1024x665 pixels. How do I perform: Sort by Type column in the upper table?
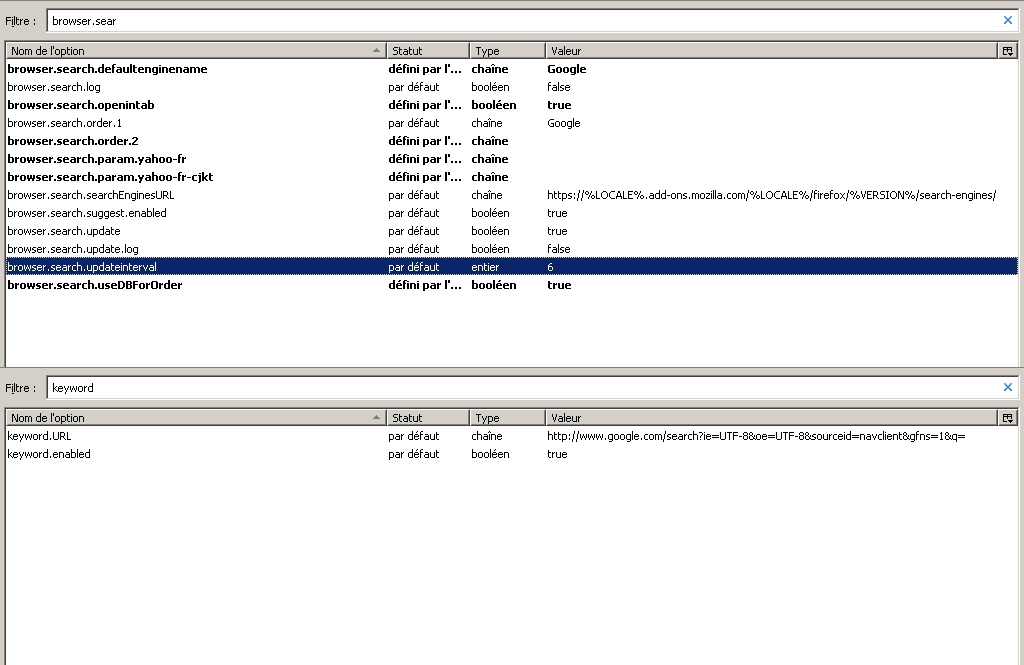tap(507, 51)
